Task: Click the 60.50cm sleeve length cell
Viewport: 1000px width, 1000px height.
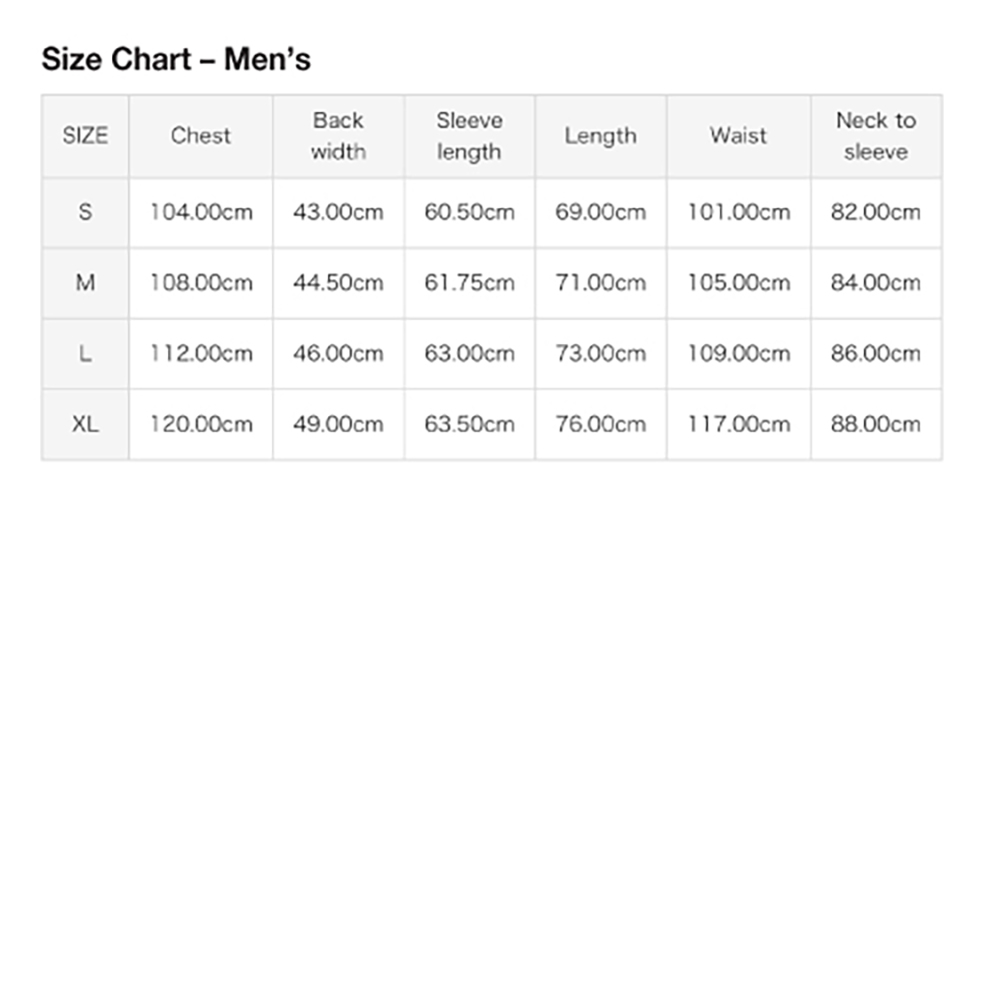Action: (469, 212)
